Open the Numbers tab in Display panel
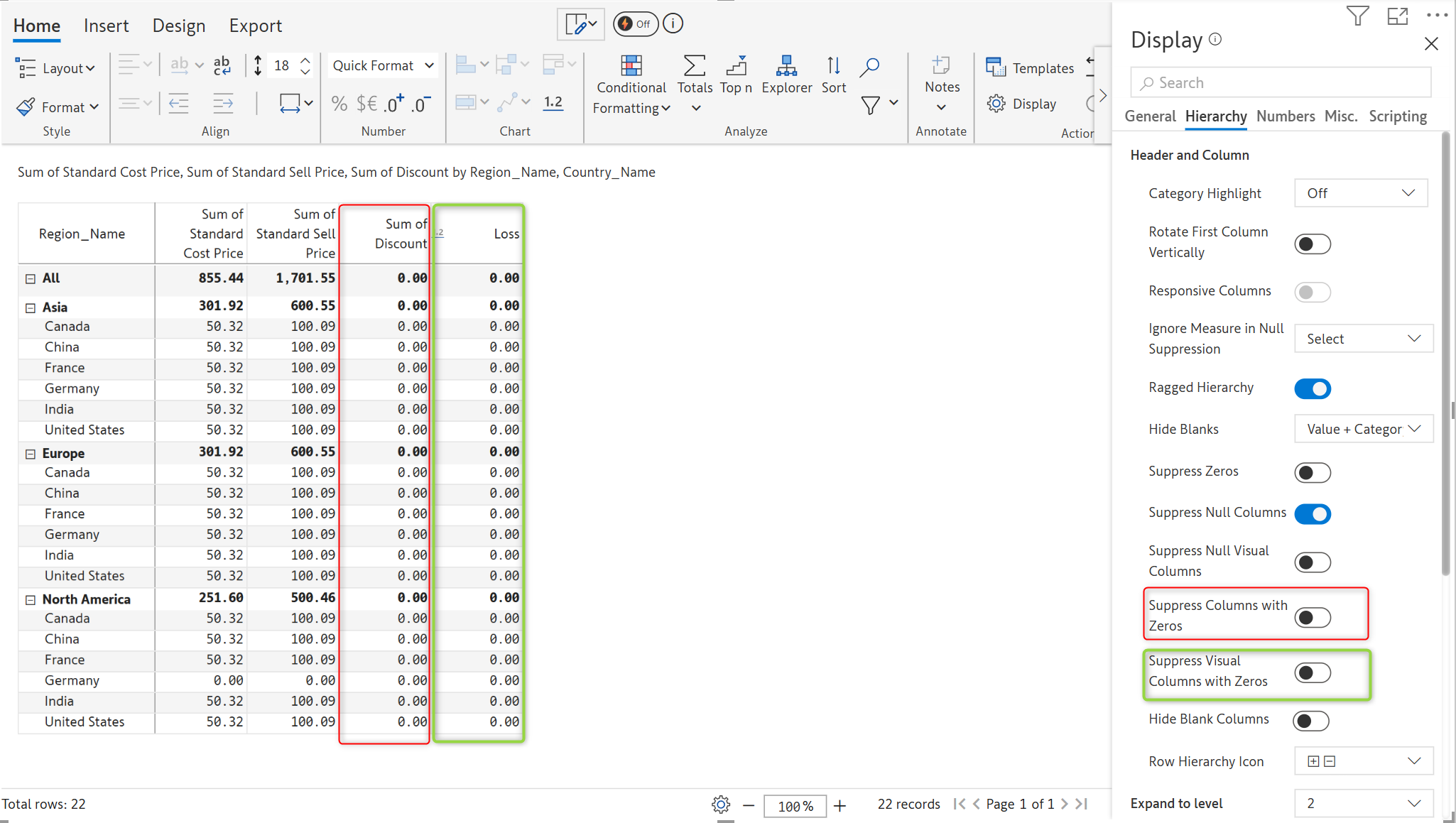The image size is (1456, 823). coord(1285,116)
